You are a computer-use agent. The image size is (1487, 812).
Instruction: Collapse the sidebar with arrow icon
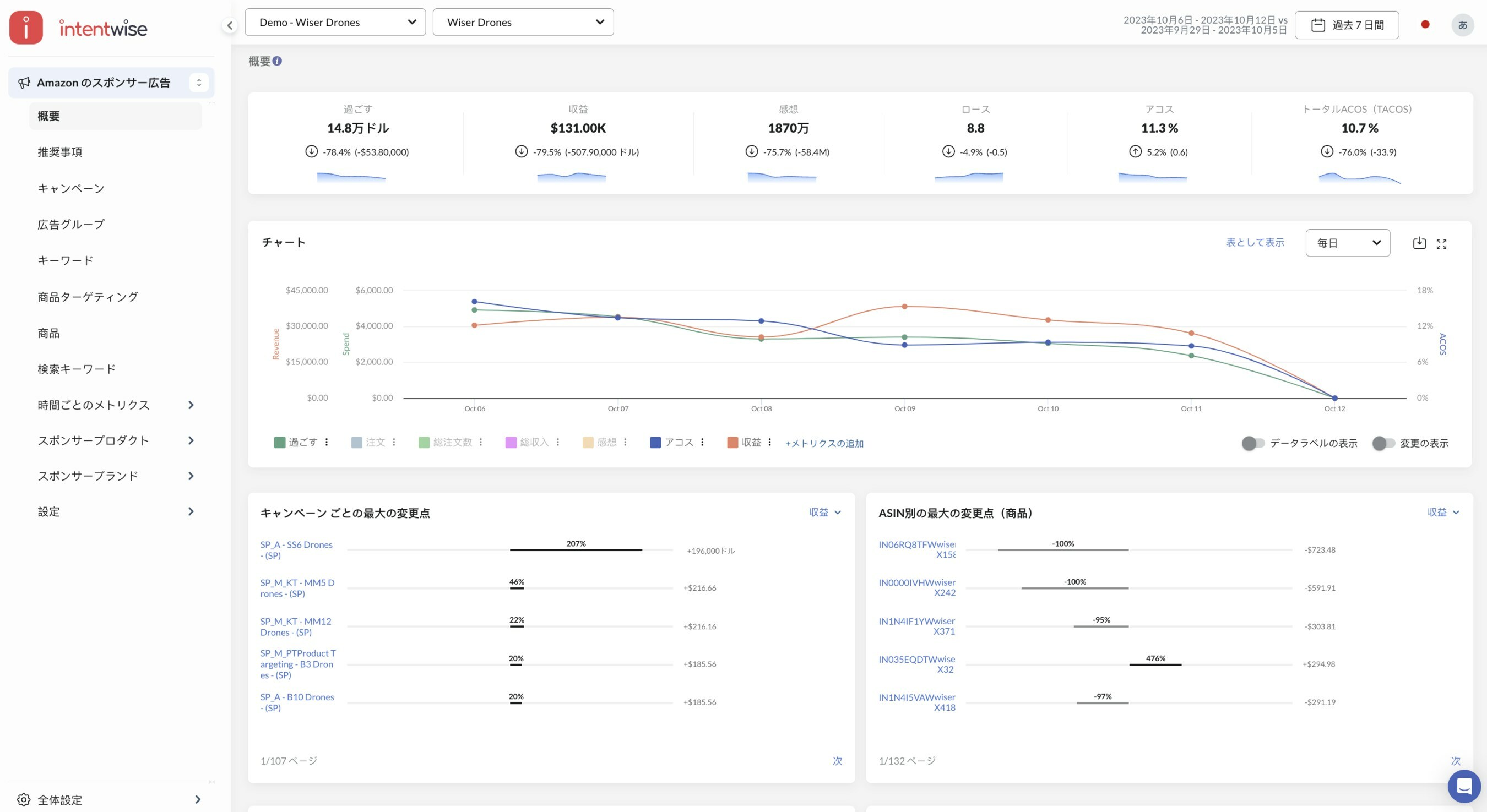point(230,25)
